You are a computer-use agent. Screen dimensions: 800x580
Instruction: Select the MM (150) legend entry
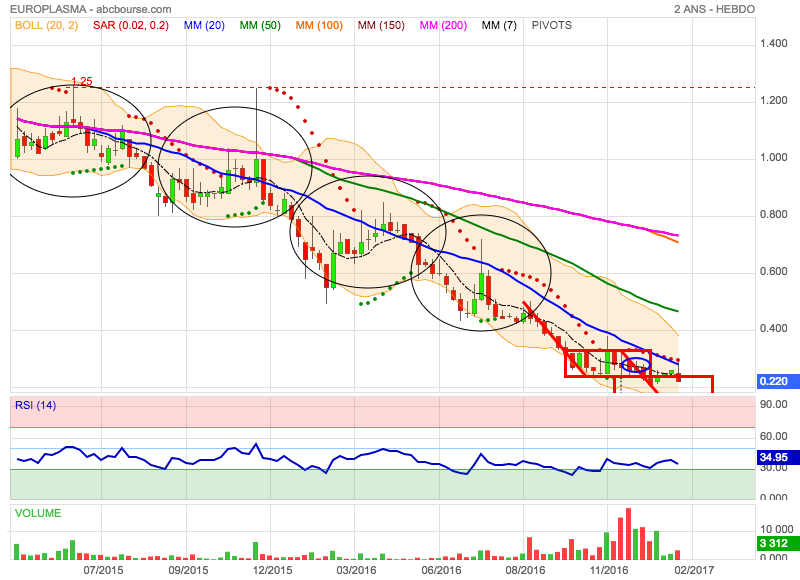pos(381,26)
